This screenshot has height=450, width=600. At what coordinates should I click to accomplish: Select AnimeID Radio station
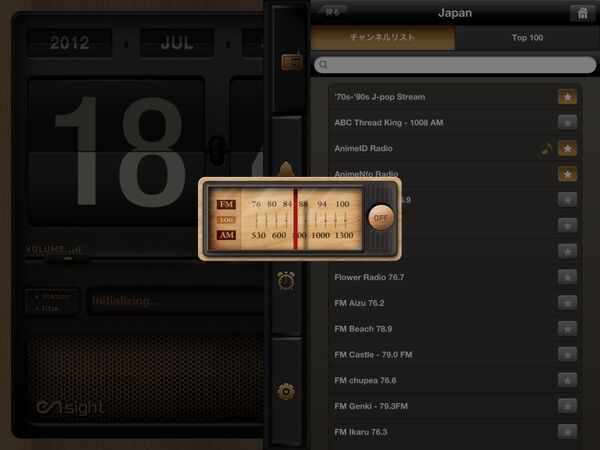455,148
